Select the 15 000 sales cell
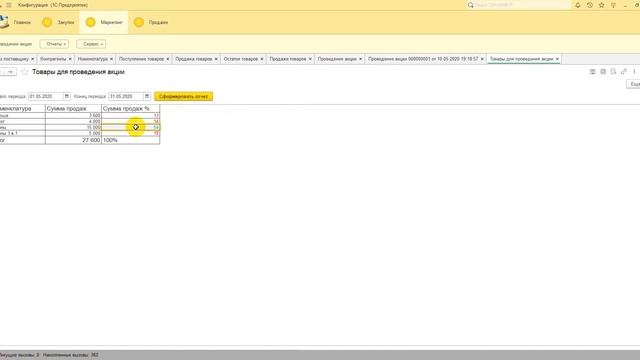Viewport: 640px width, 360px height. [73, 127]
